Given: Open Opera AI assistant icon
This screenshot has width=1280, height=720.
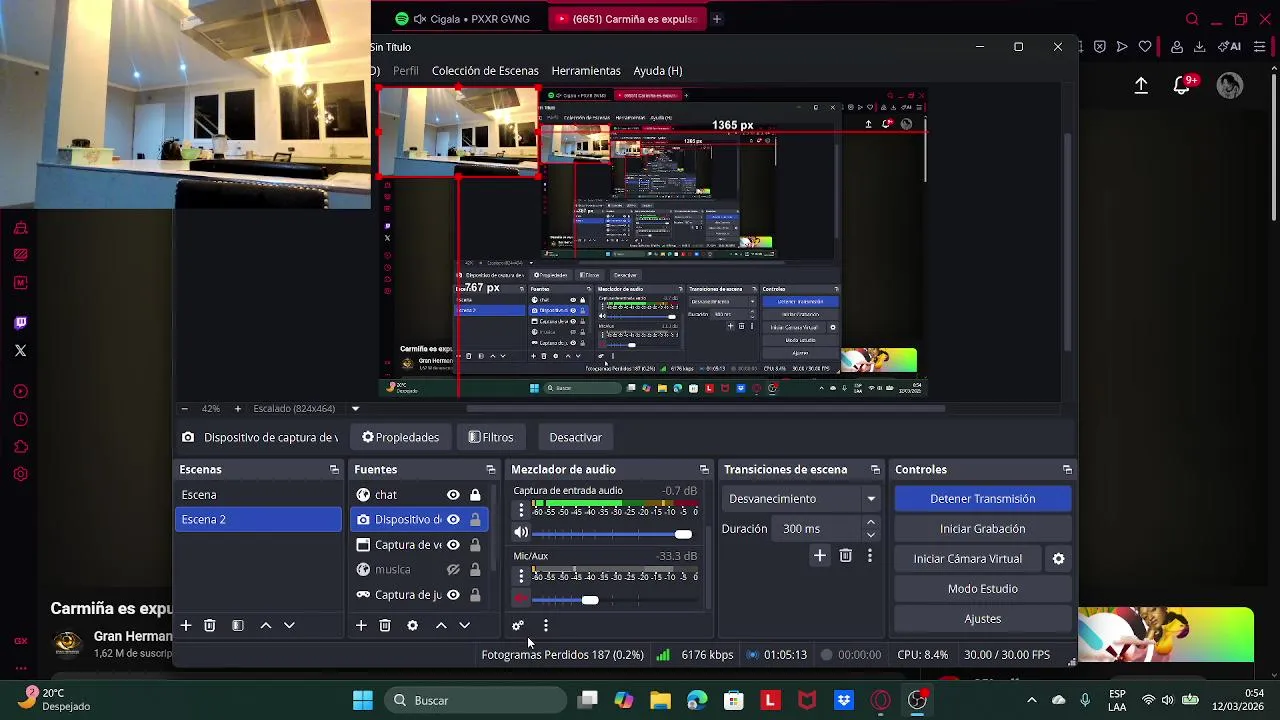Looking at the screenshot, I should click(x=1230, y=46).
